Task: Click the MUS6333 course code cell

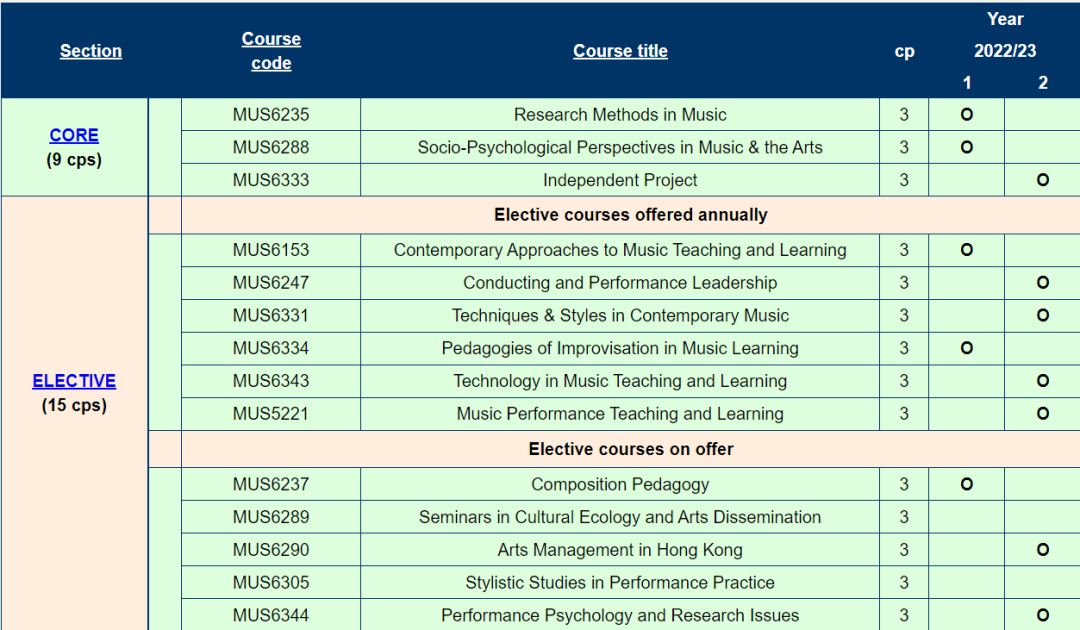Action: coord(271,180)
